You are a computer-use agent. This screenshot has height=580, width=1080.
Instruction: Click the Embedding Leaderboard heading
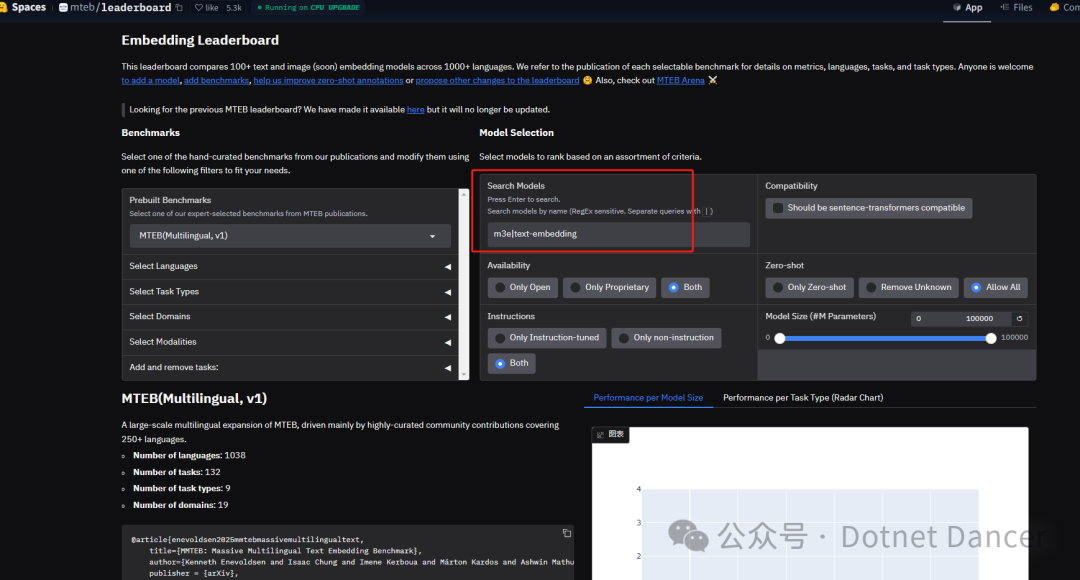tap(200, 40)
